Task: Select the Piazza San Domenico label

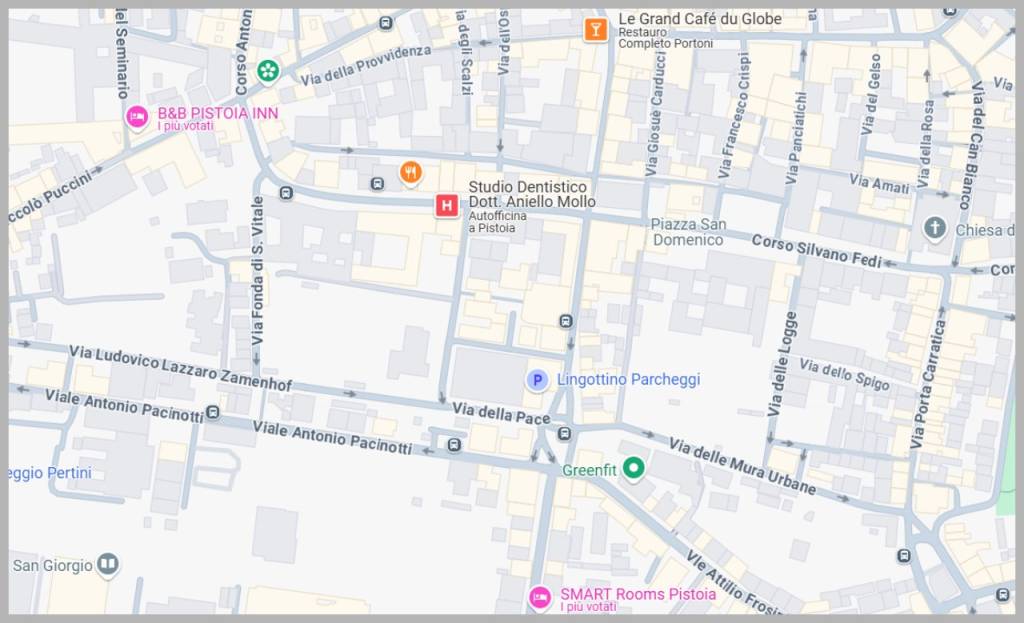Action: click(688, 232)
